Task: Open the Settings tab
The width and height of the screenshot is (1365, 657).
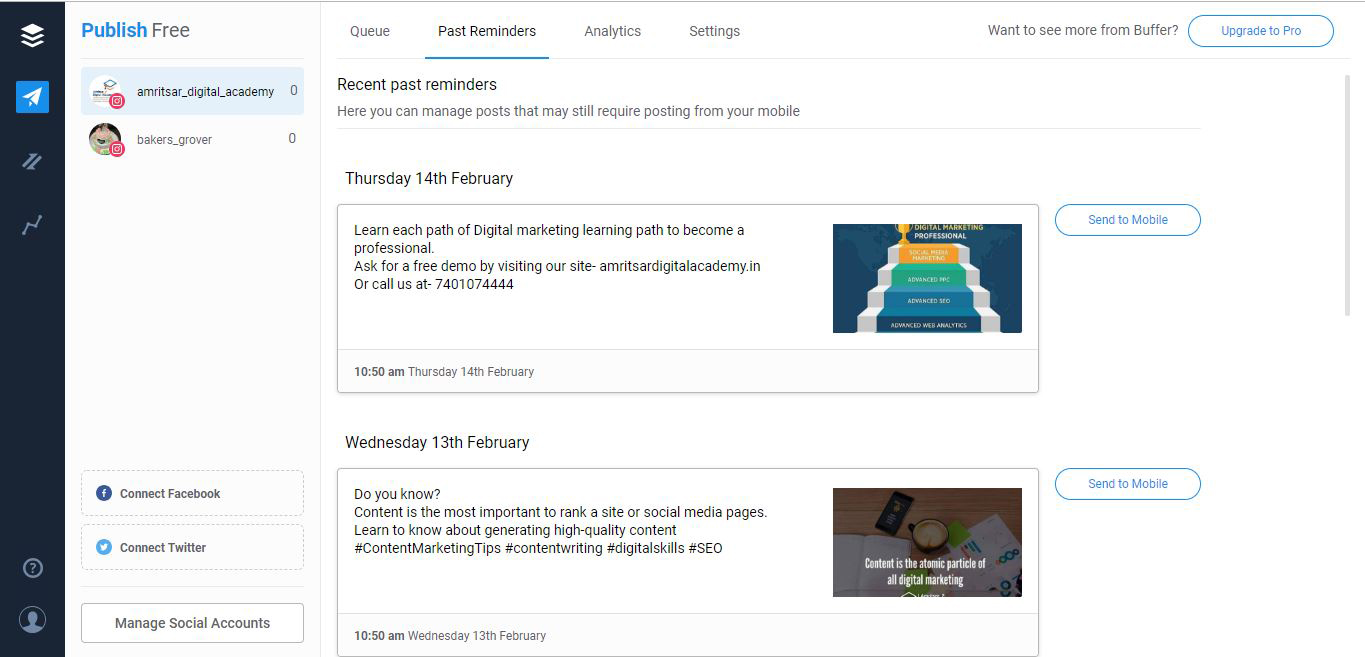Action: coord(714,31)
